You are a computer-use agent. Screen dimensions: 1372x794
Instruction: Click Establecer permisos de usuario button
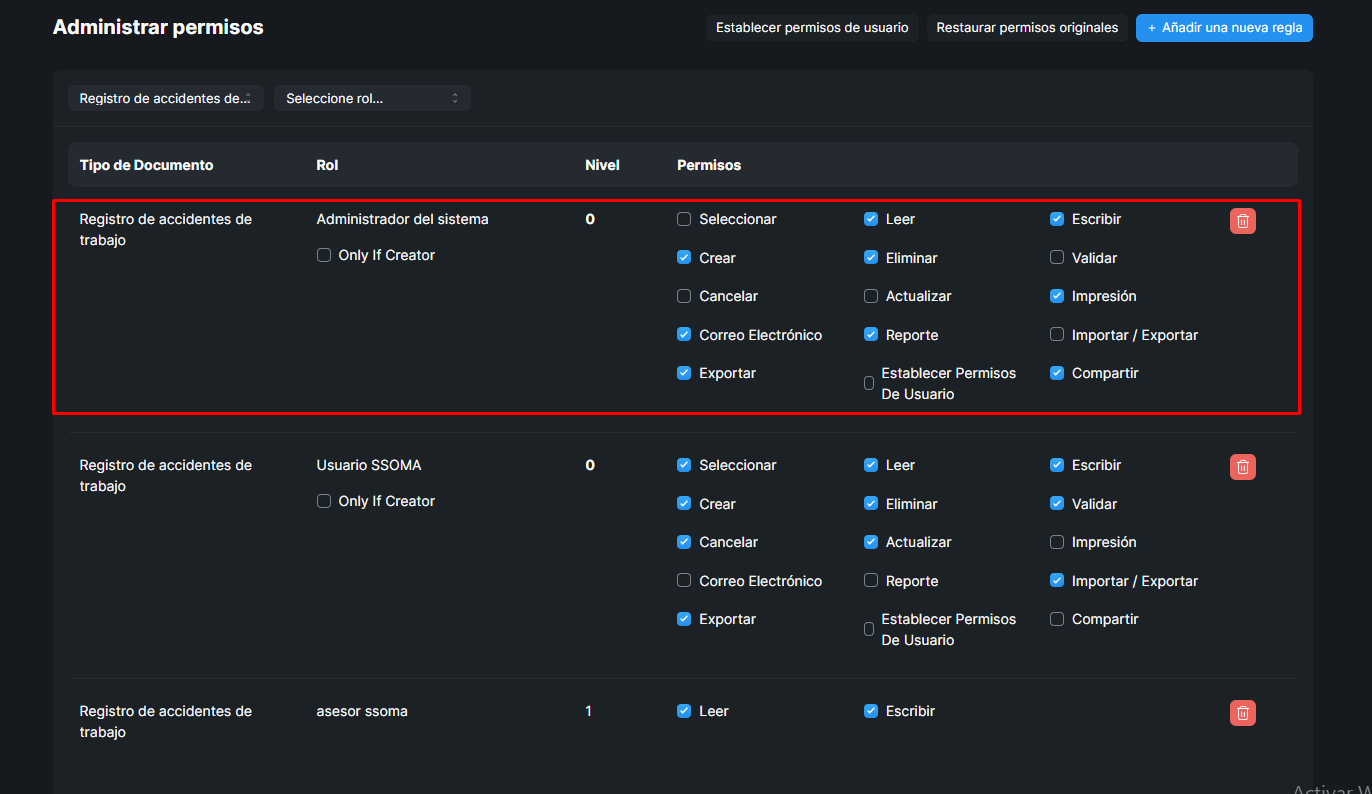[812, 28]
